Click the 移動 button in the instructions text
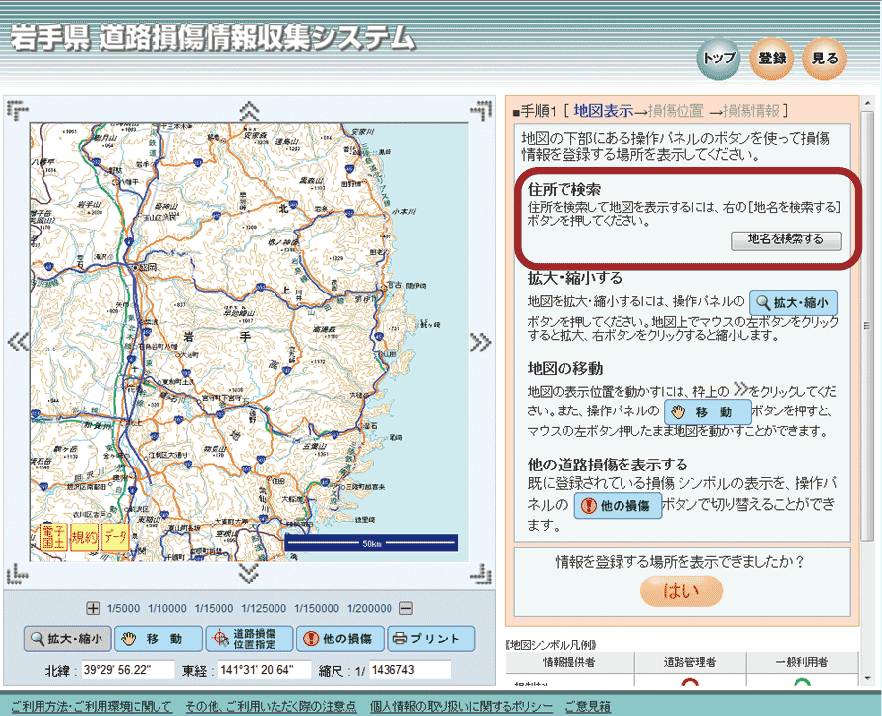882x716 pixels. [708, 412]
